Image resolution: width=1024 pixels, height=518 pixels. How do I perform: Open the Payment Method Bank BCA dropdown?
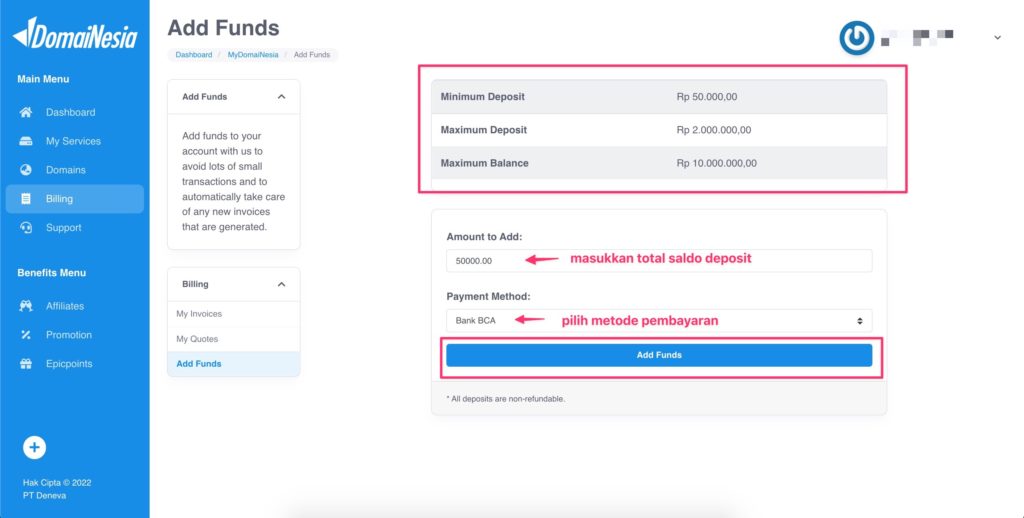click(659, 321)
